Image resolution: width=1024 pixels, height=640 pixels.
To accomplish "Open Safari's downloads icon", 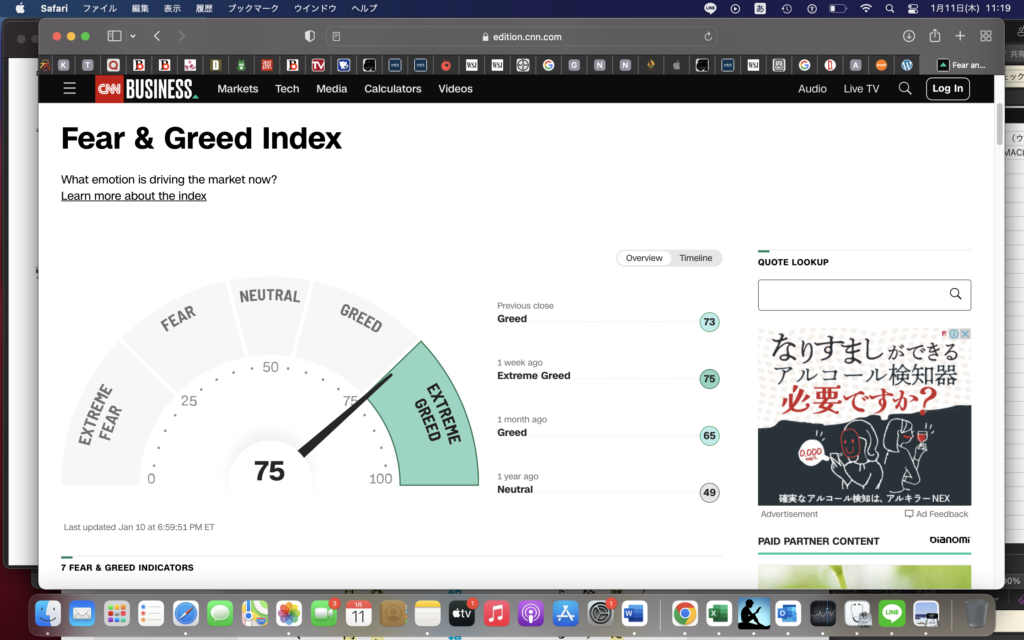I will (x=909, y=35).
